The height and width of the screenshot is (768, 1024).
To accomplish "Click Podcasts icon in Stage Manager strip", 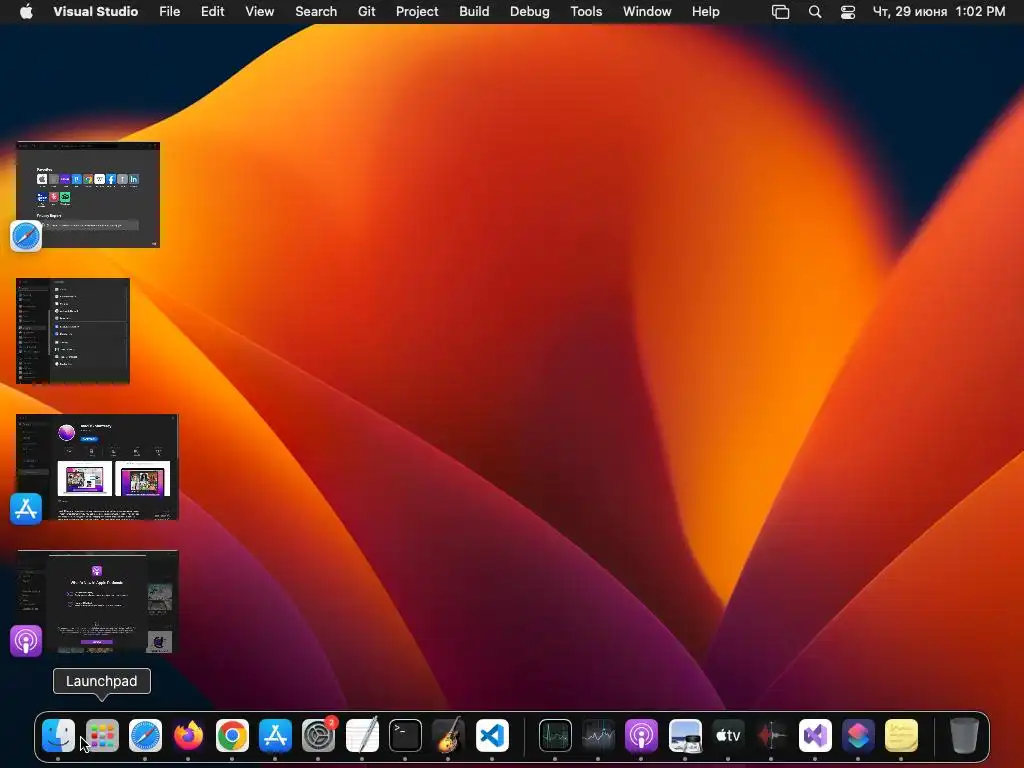I will [x=26, y=641].
